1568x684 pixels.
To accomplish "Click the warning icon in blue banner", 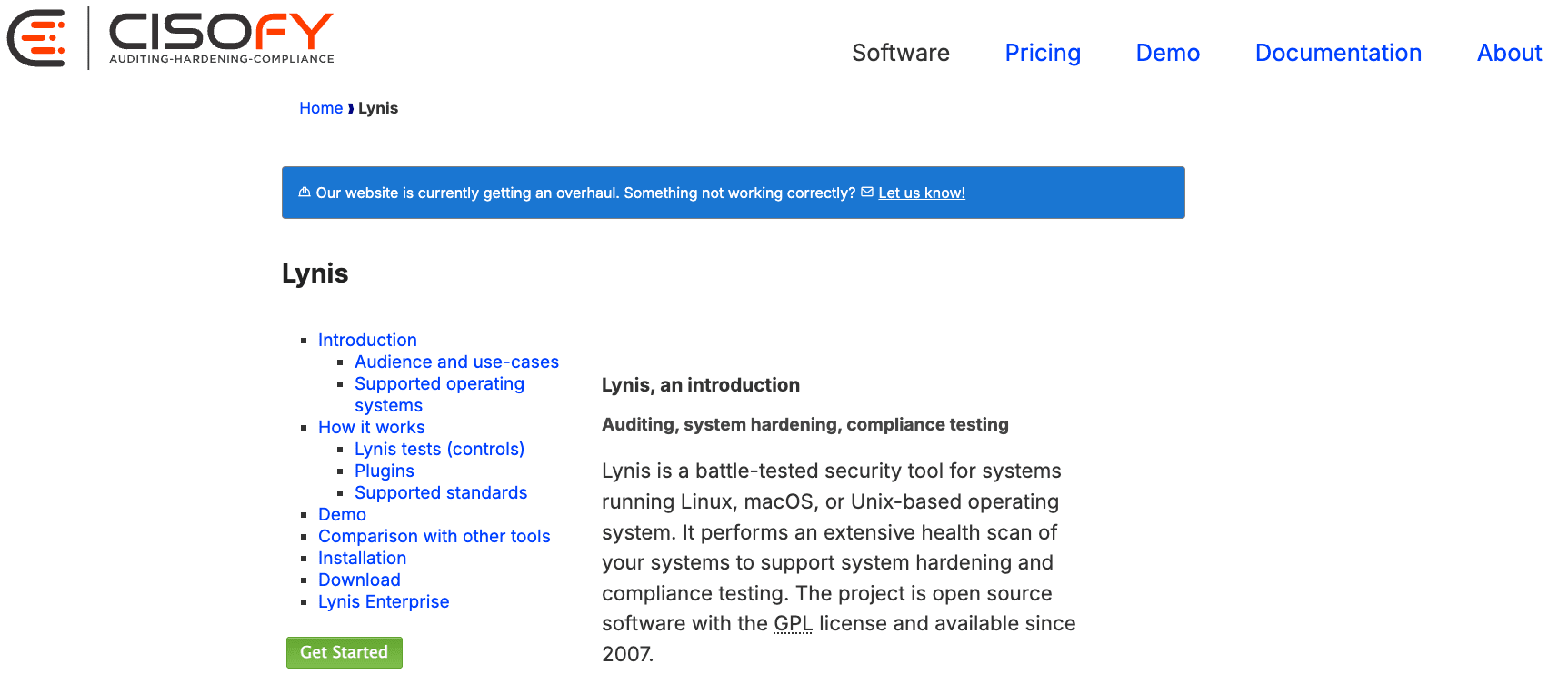I will coord(305,192).
